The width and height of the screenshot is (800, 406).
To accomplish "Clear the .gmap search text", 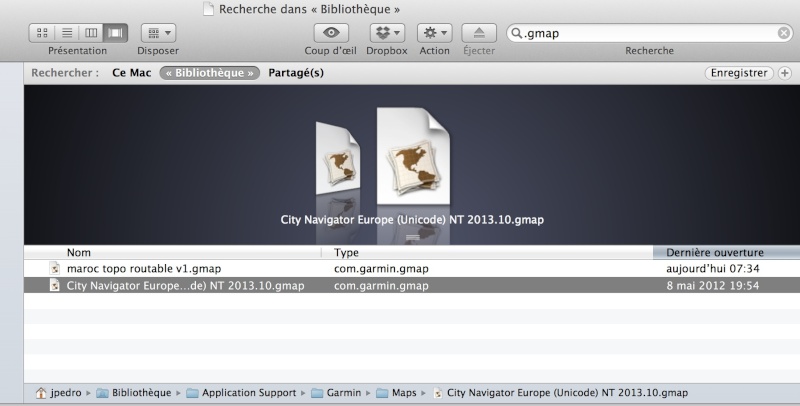I will (x=784, y=33).
